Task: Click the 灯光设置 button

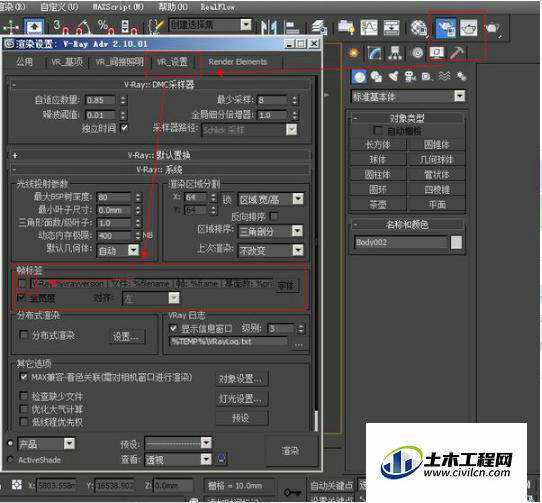Action: [x=241, y=399]
